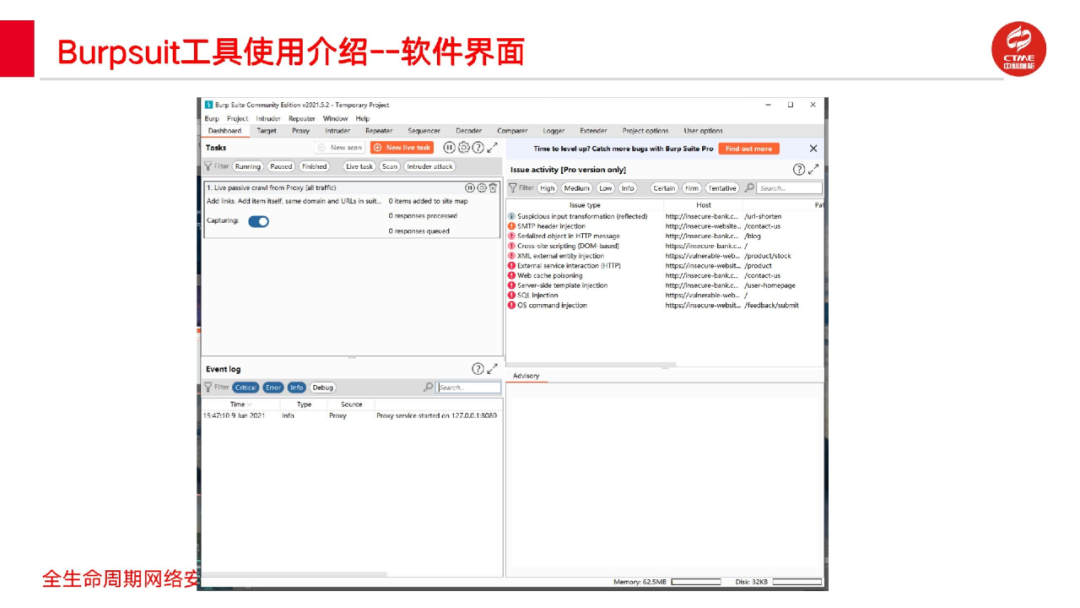
Task: Toggle the Capturing switch
Action: pos(259,221)
